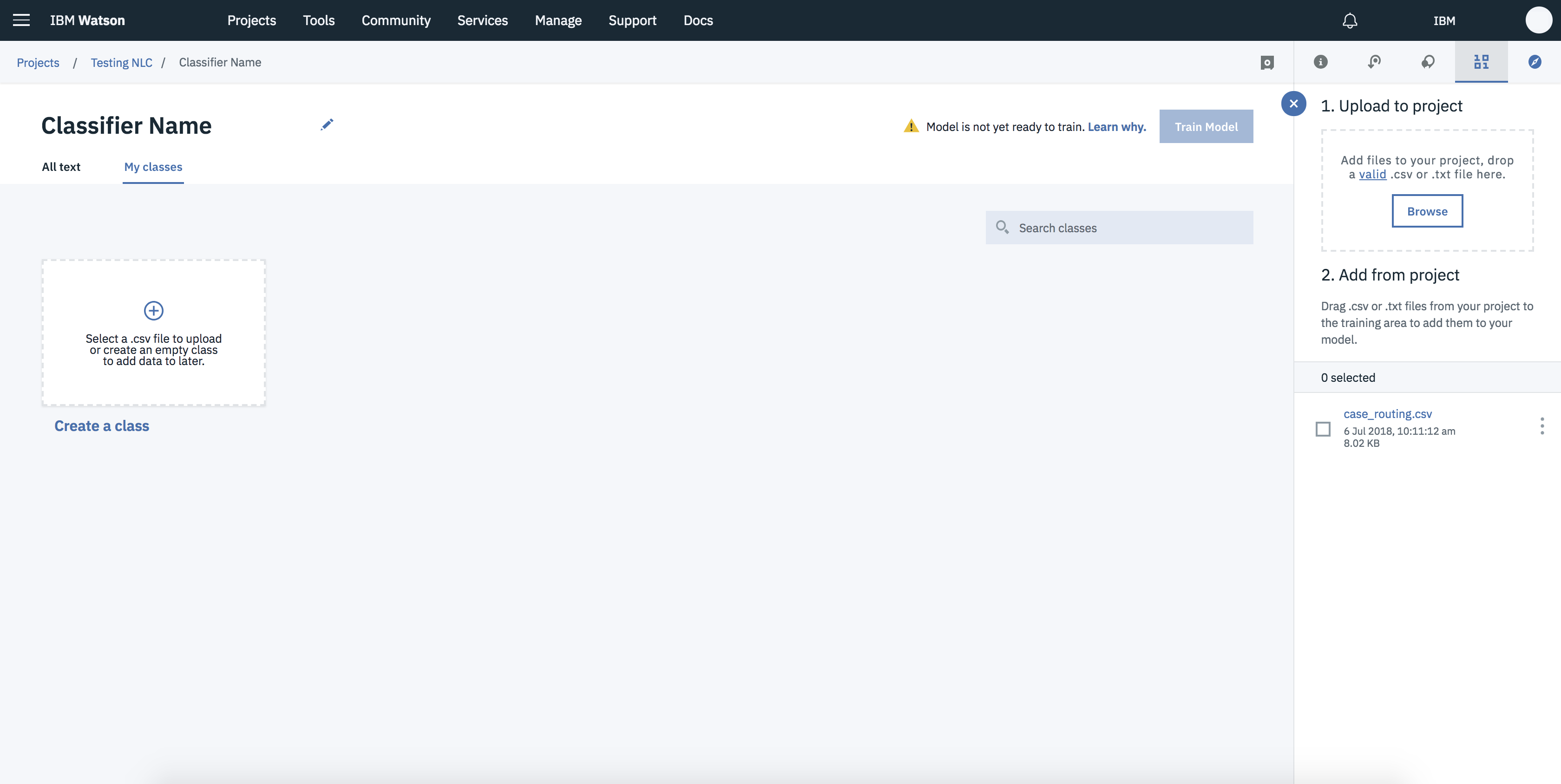Open the comments speech bubble icon

coord(1428,62)
